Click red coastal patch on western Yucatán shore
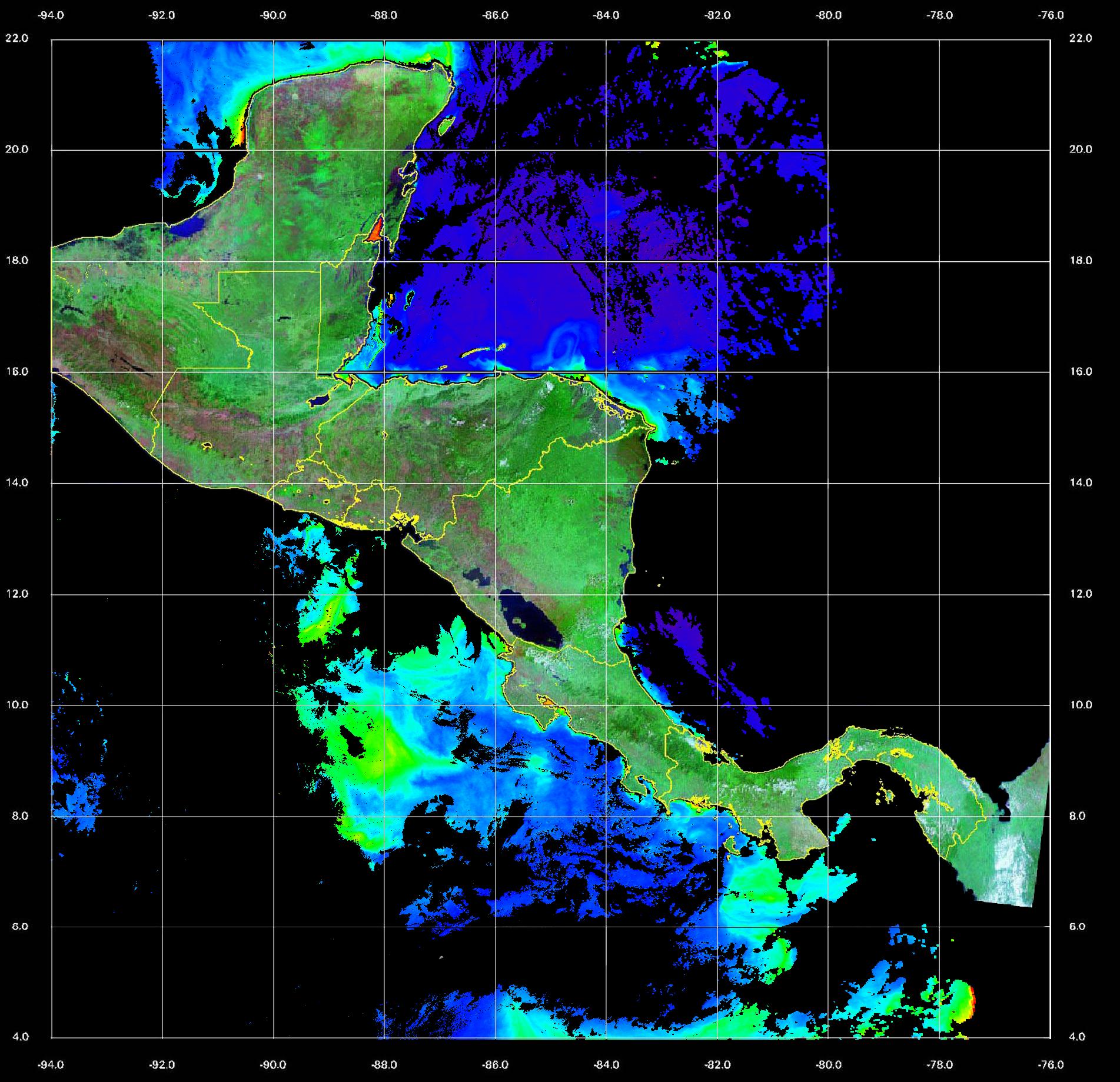This screenshot has width=1120, height=1082. (240, 135)
